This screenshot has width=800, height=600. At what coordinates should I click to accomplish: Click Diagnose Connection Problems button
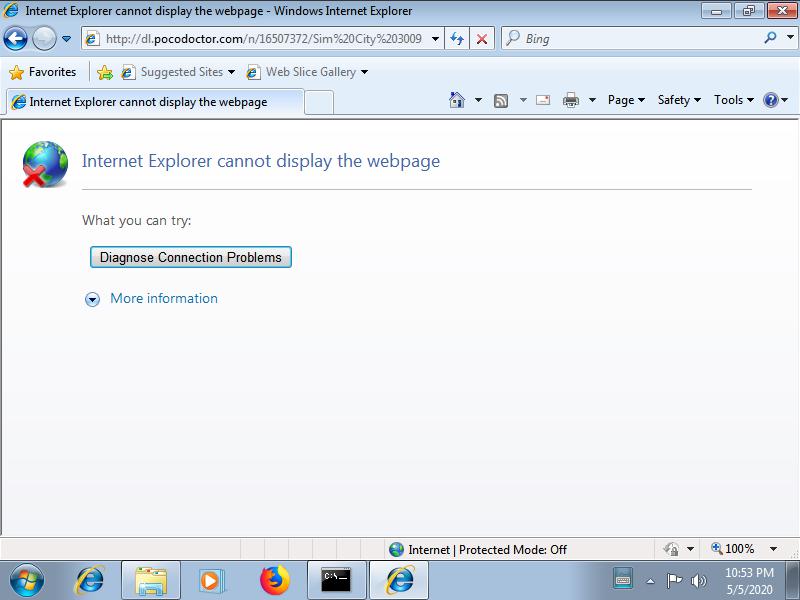click(191, 257)
